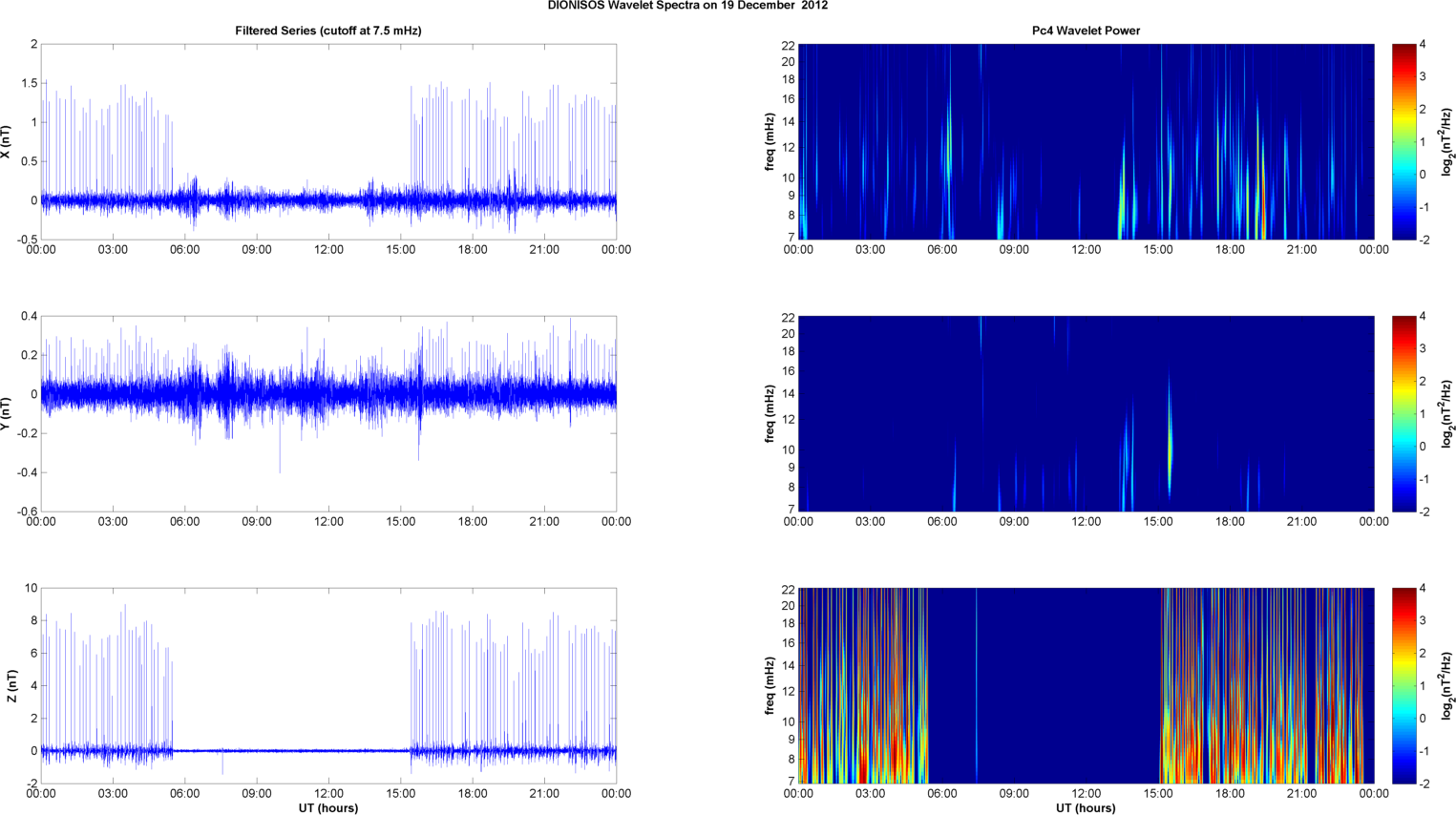The image size is (1456, 815).
Task: Click the 'Z (nT)' y-axis label
Action: 12,686
